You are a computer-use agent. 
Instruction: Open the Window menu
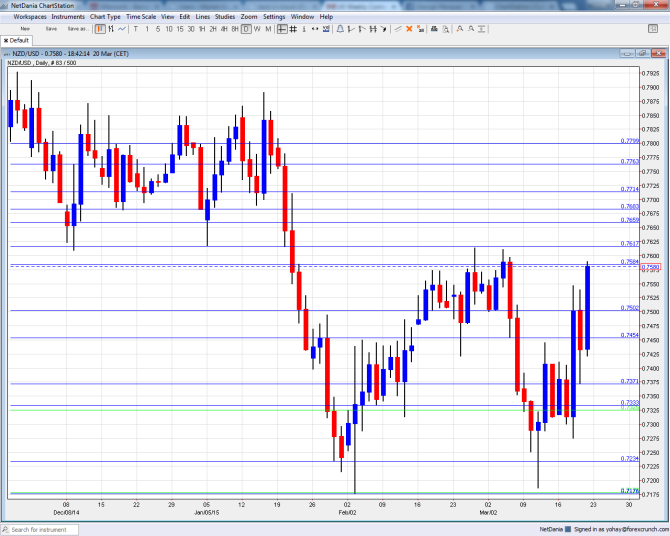pyautogui.click(x=302, y=17)
